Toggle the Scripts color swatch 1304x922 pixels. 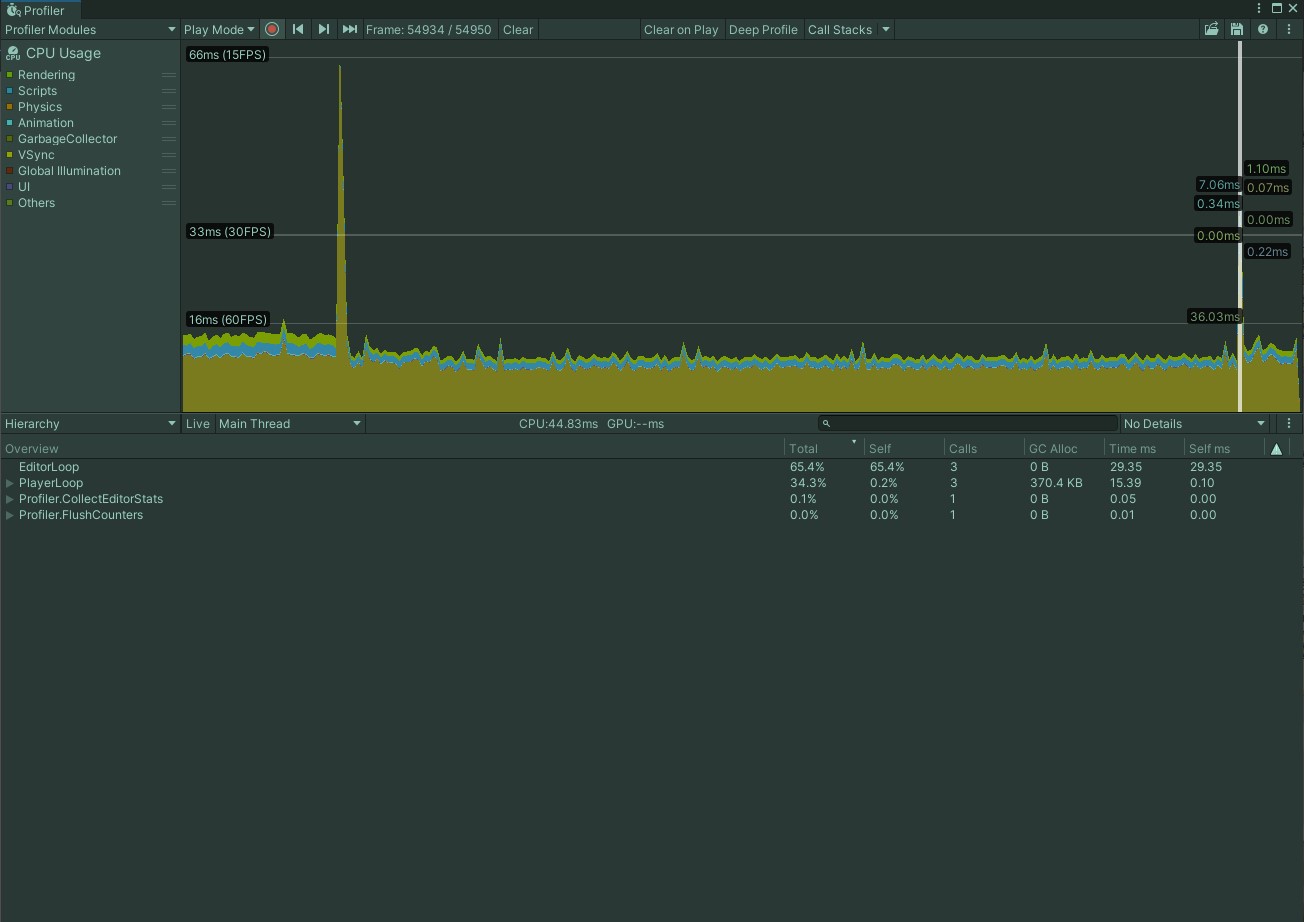(x=9, y=91)
